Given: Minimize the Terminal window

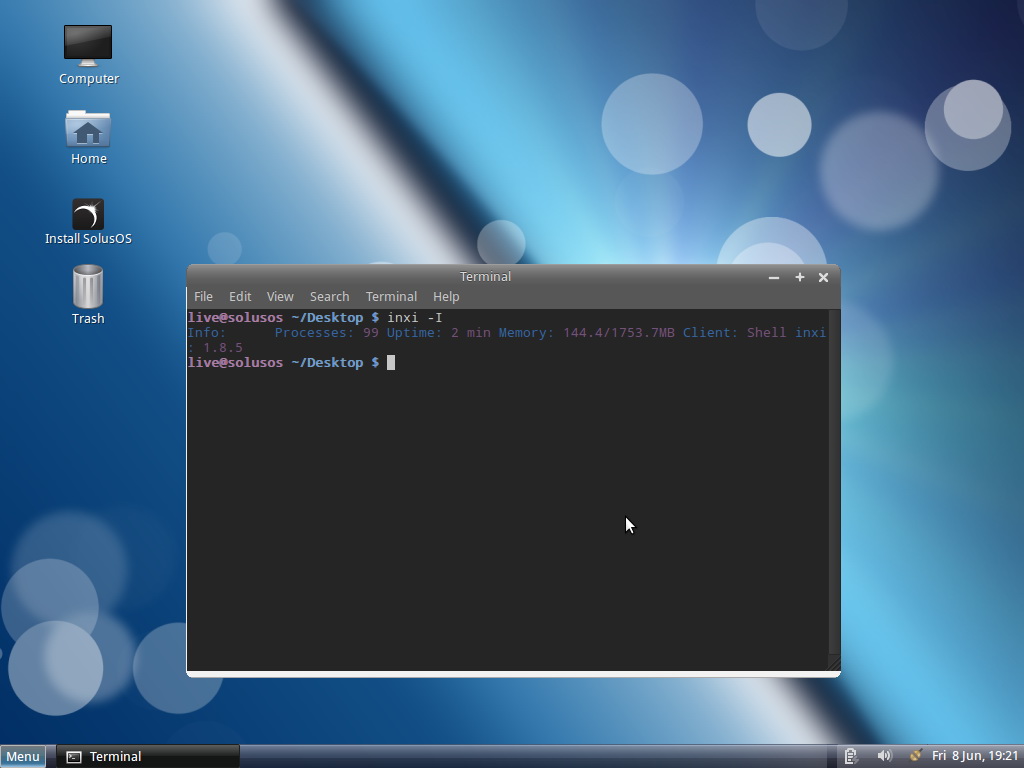Looking at the screenshot, I should (773, 277).
